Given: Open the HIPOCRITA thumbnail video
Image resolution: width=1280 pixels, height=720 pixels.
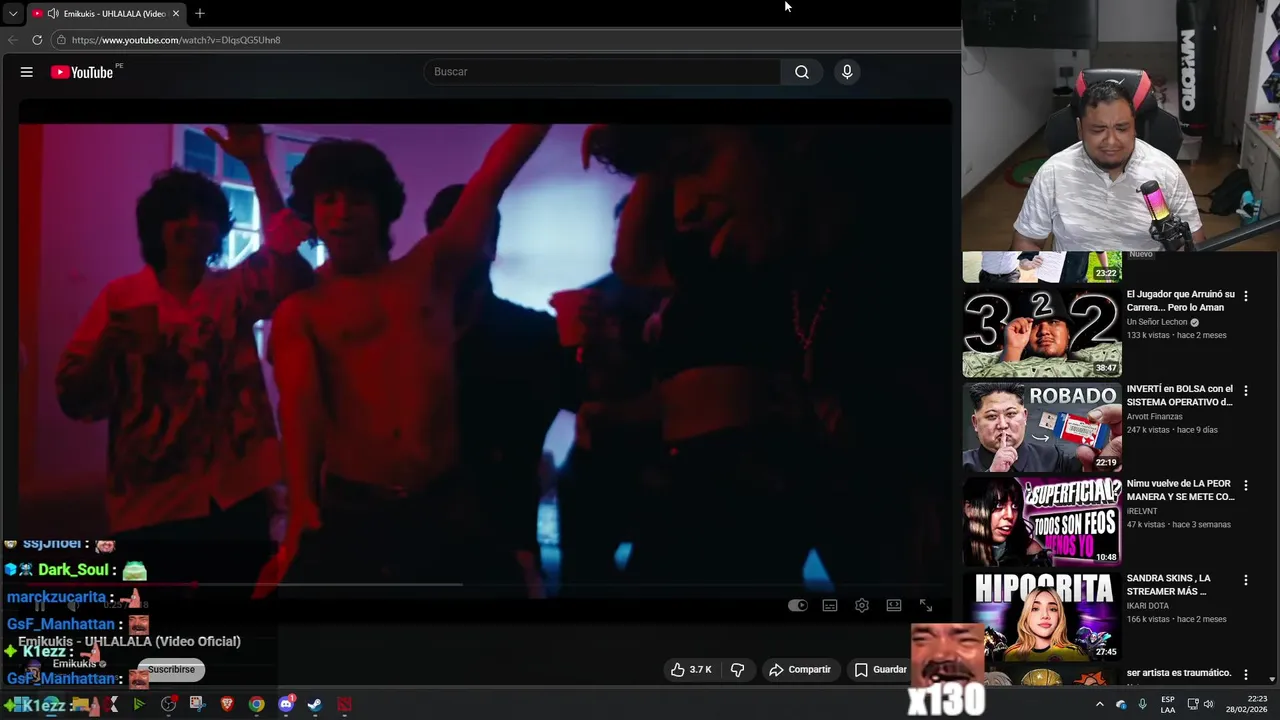Looking at the screenshot, I should tap(1042, 617).
